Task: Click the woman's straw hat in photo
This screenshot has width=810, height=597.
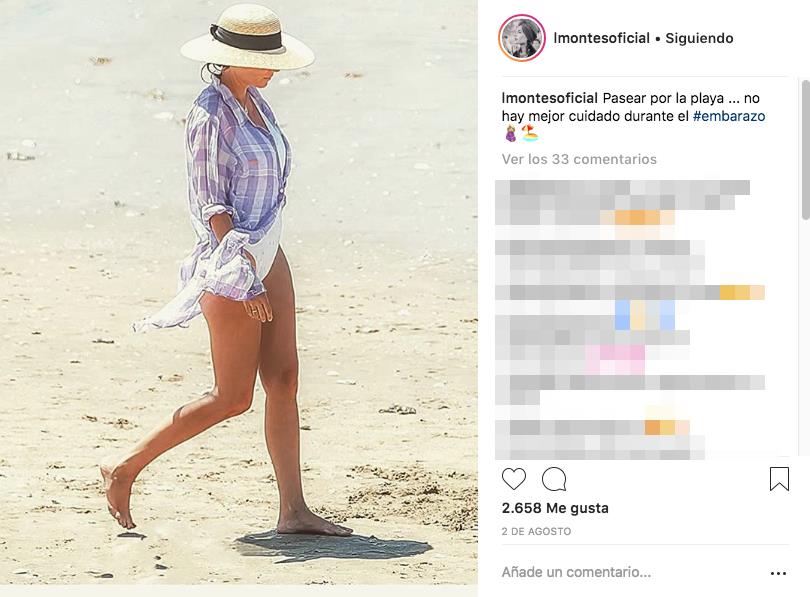Action: [x=247, y=38]
